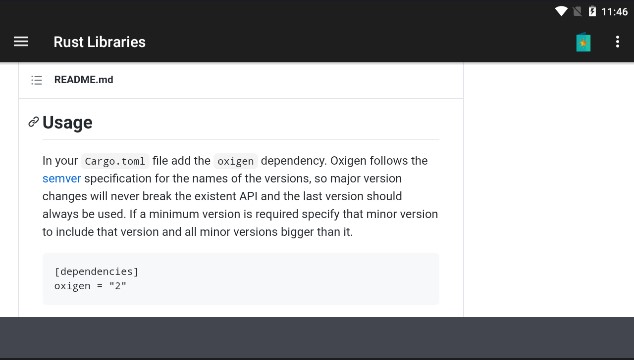Image resolution: width=634 pixels, height=360 pixels.
Task: Click the Cargo.toml inline code snippet
Action: (115, 161)
